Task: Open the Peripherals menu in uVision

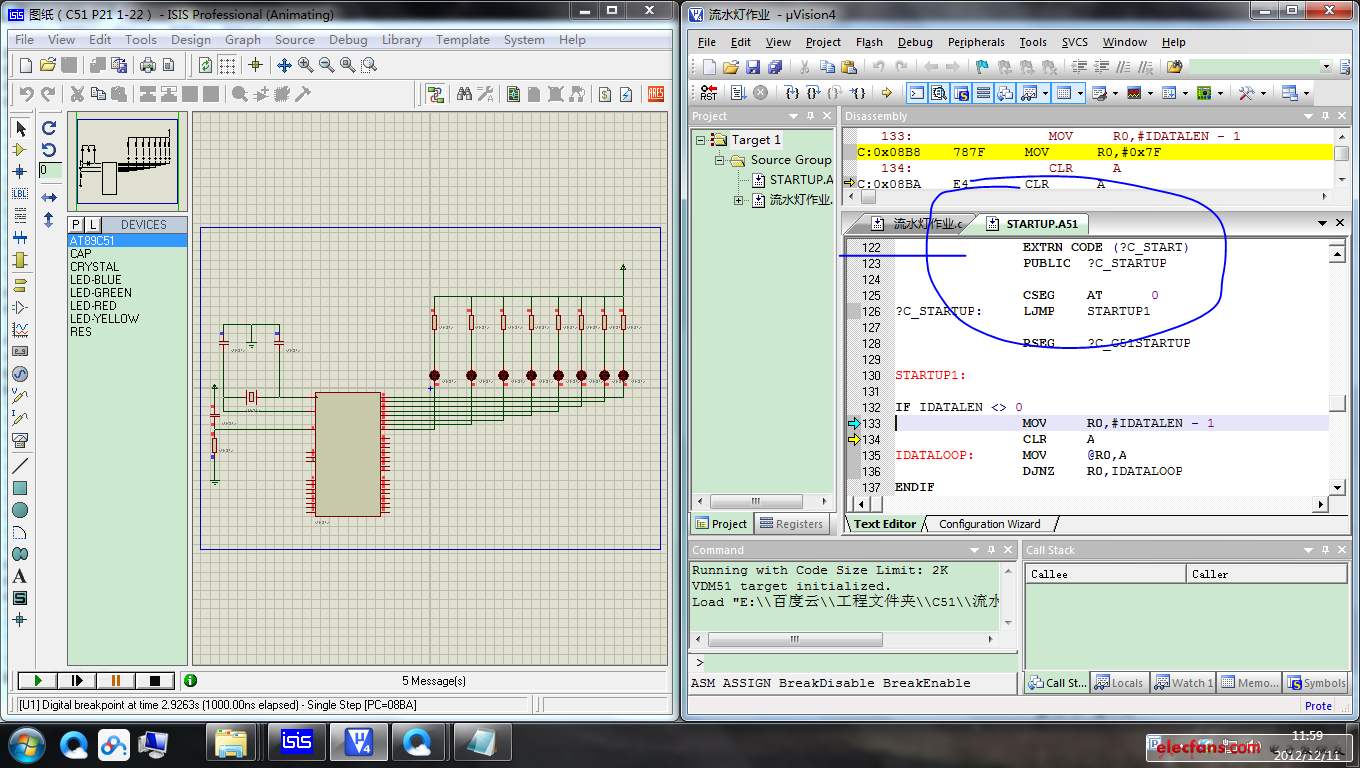Action: pyautogui.click(x=975, y=42)
